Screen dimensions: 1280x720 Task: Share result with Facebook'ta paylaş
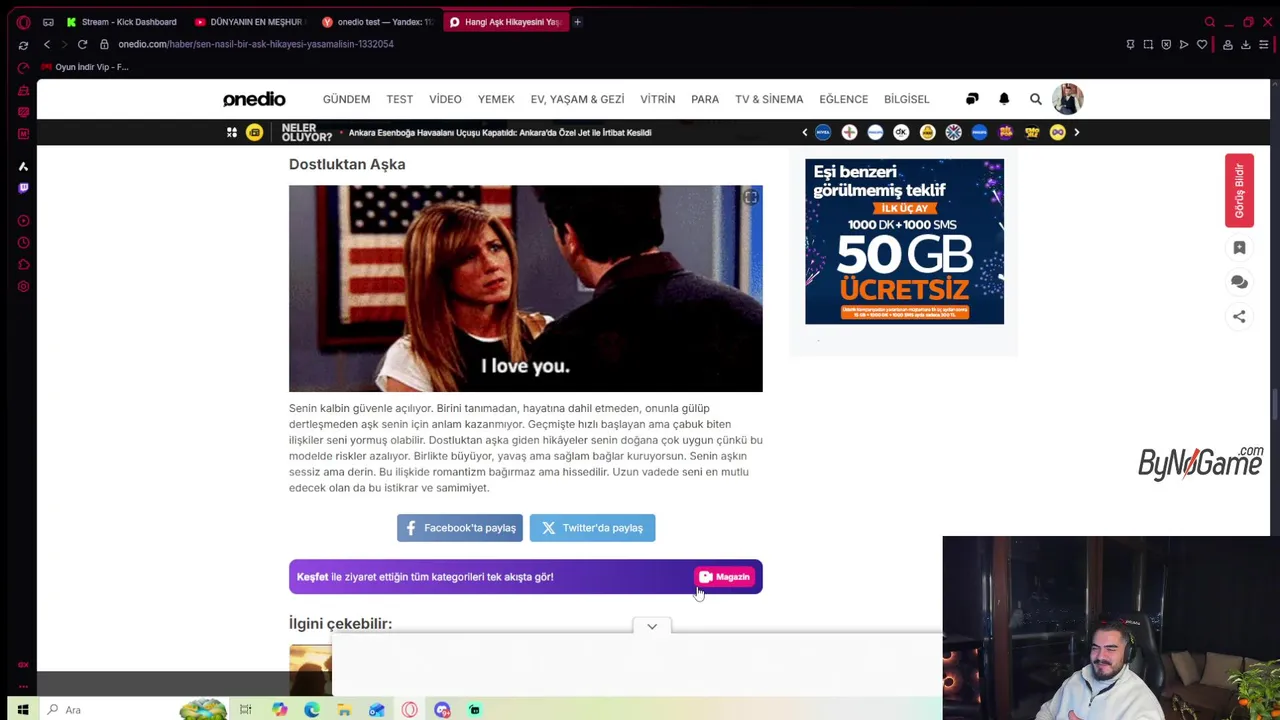click(460, 528)
